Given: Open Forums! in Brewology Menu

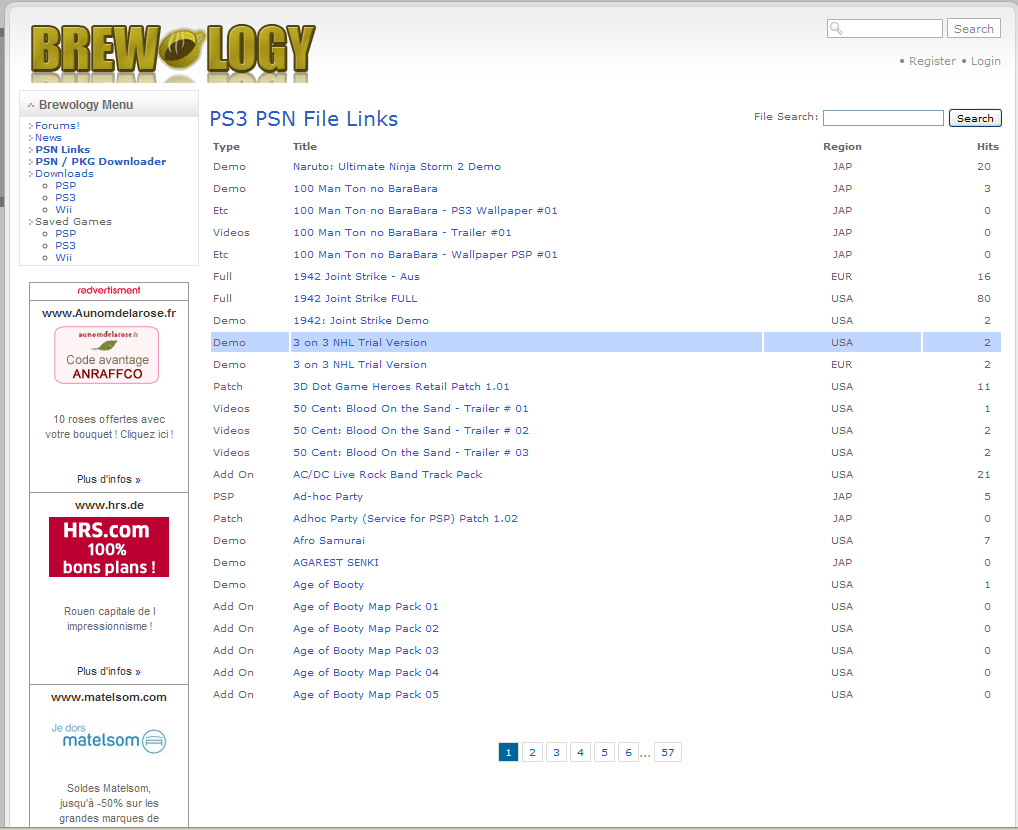Looking at the screenshot, I should click(x=57, y=125).
